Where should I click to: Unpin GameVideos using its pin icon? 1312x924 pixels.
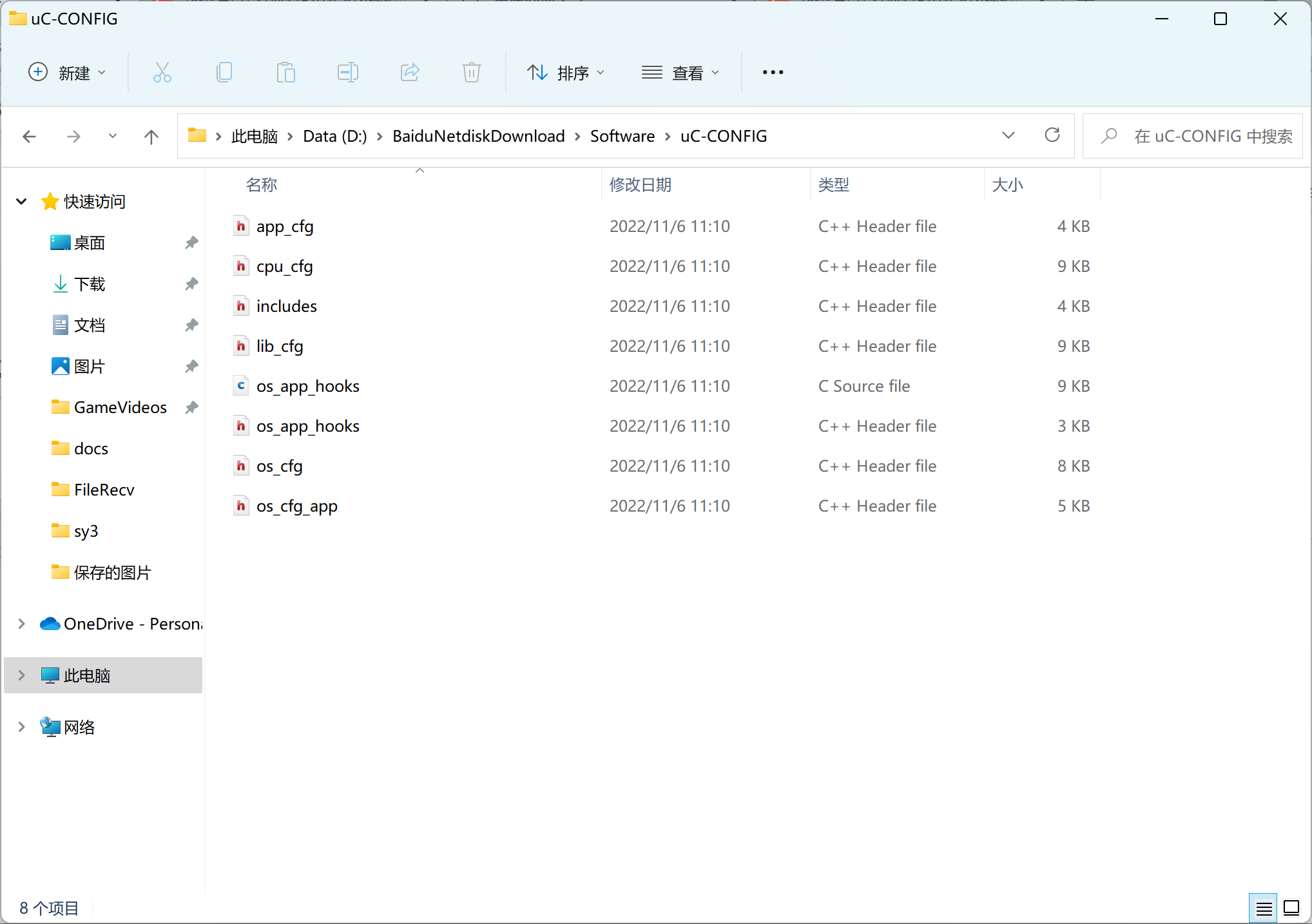[x=191, y=407]
